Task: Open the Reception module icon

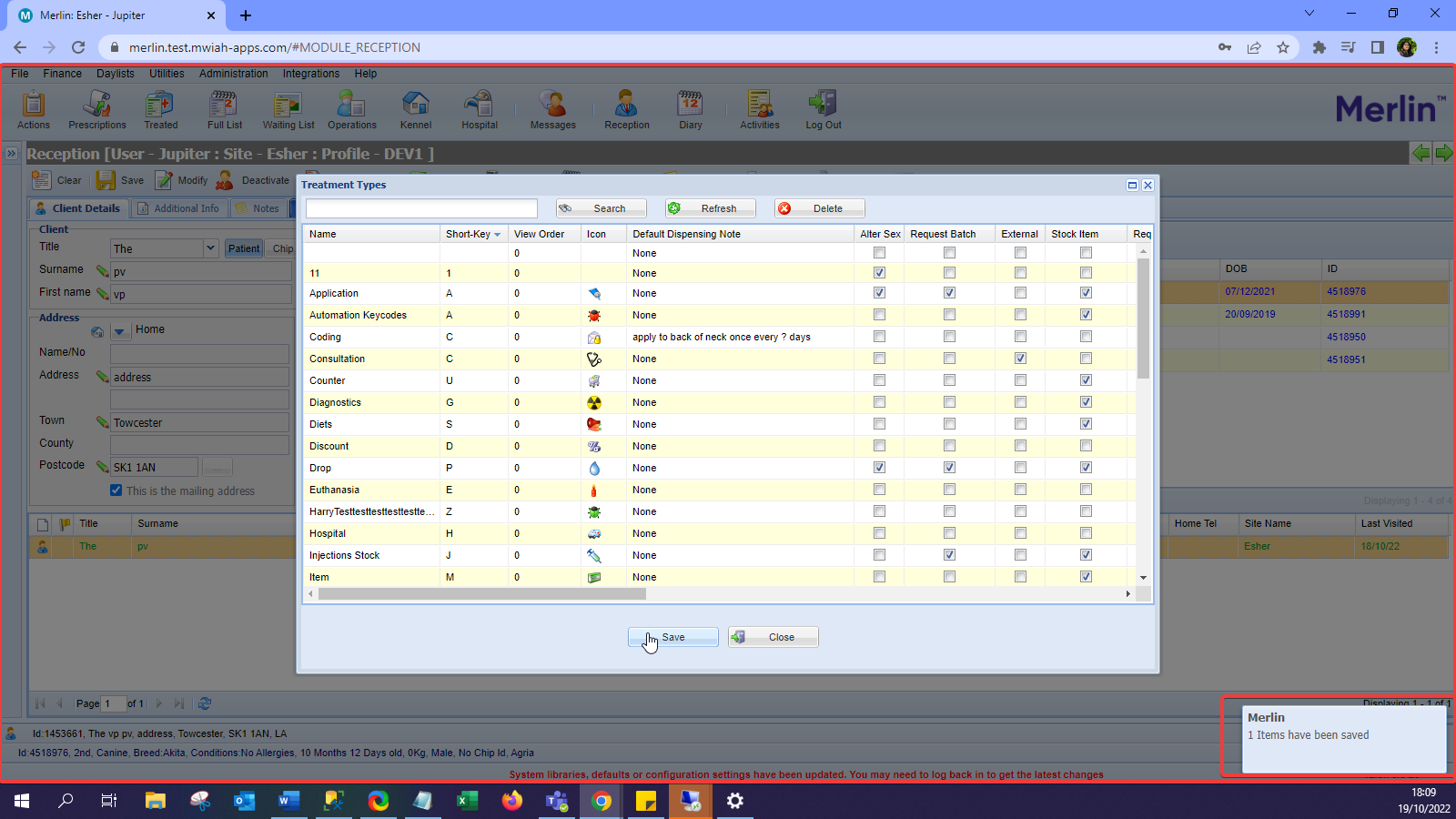Action: [627, 109]
